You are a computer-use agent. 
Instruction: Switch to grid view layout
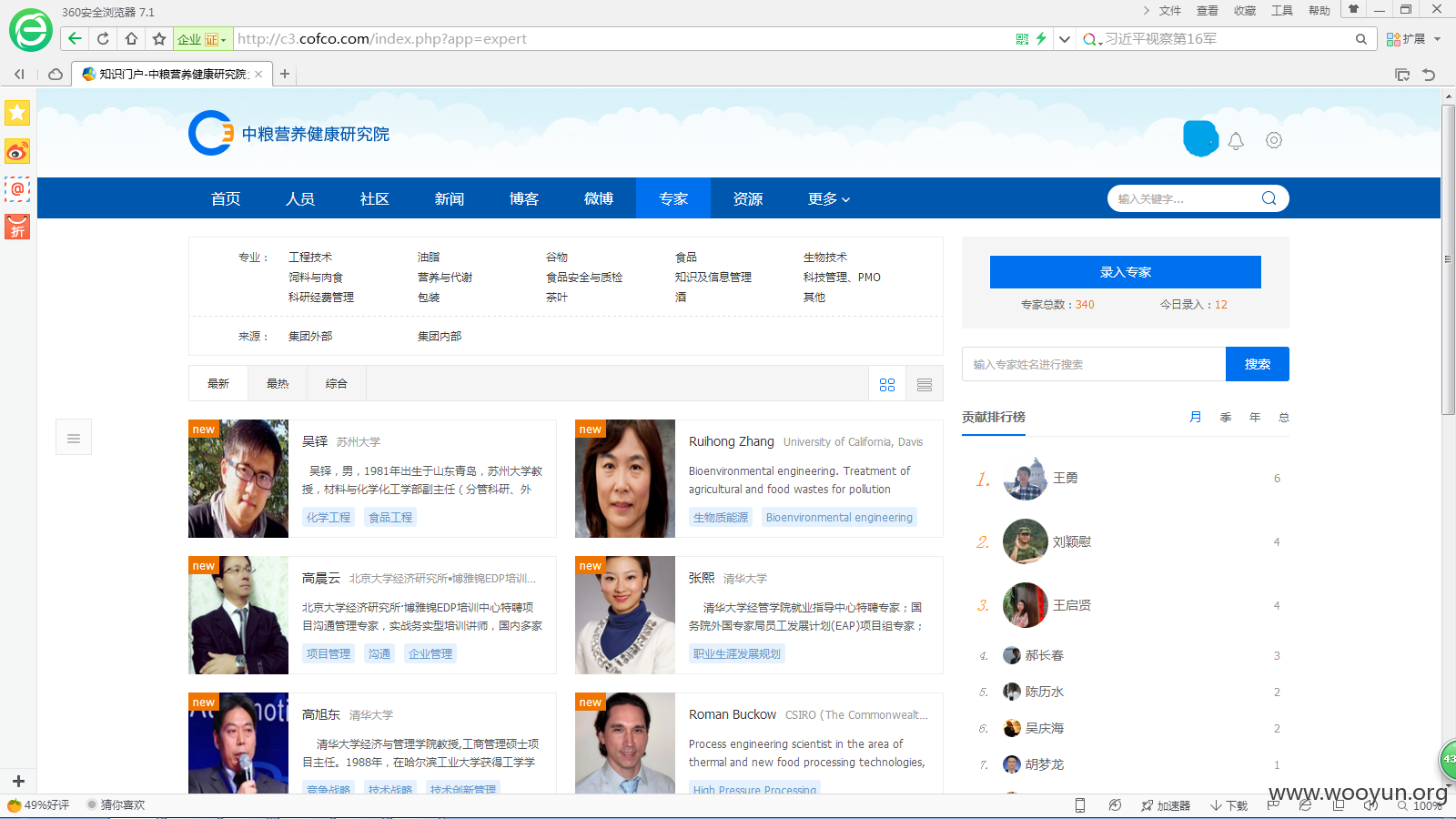pos(887,384)
